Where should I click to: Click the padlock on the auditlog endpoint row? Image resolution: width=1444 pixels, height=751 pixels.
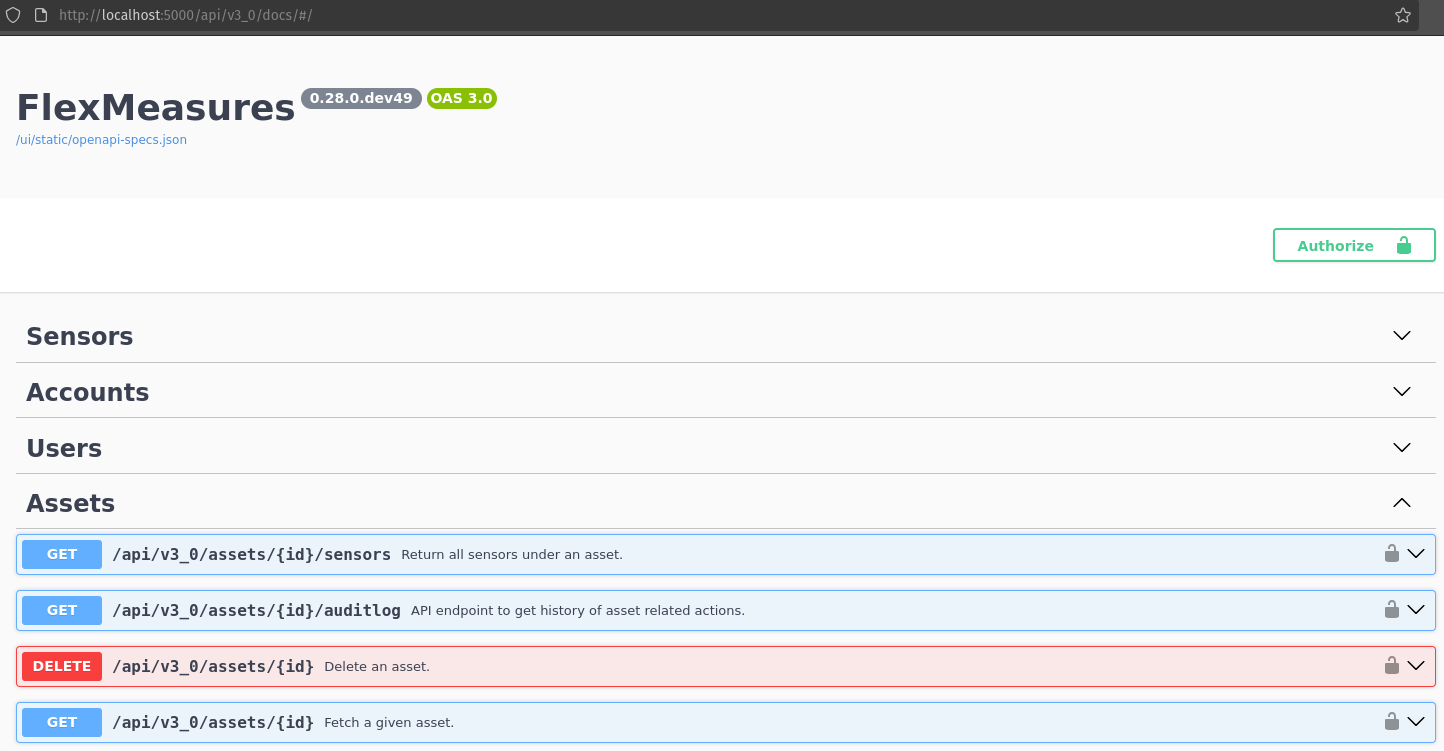[x=1391, y=609]
